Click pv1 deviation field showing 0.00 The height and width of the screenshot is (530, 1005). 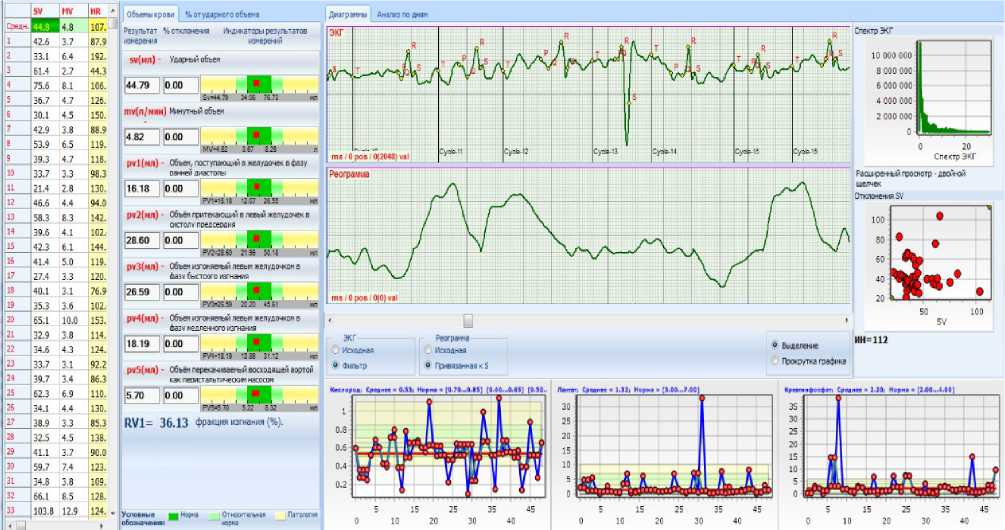(x=180, y=188)
